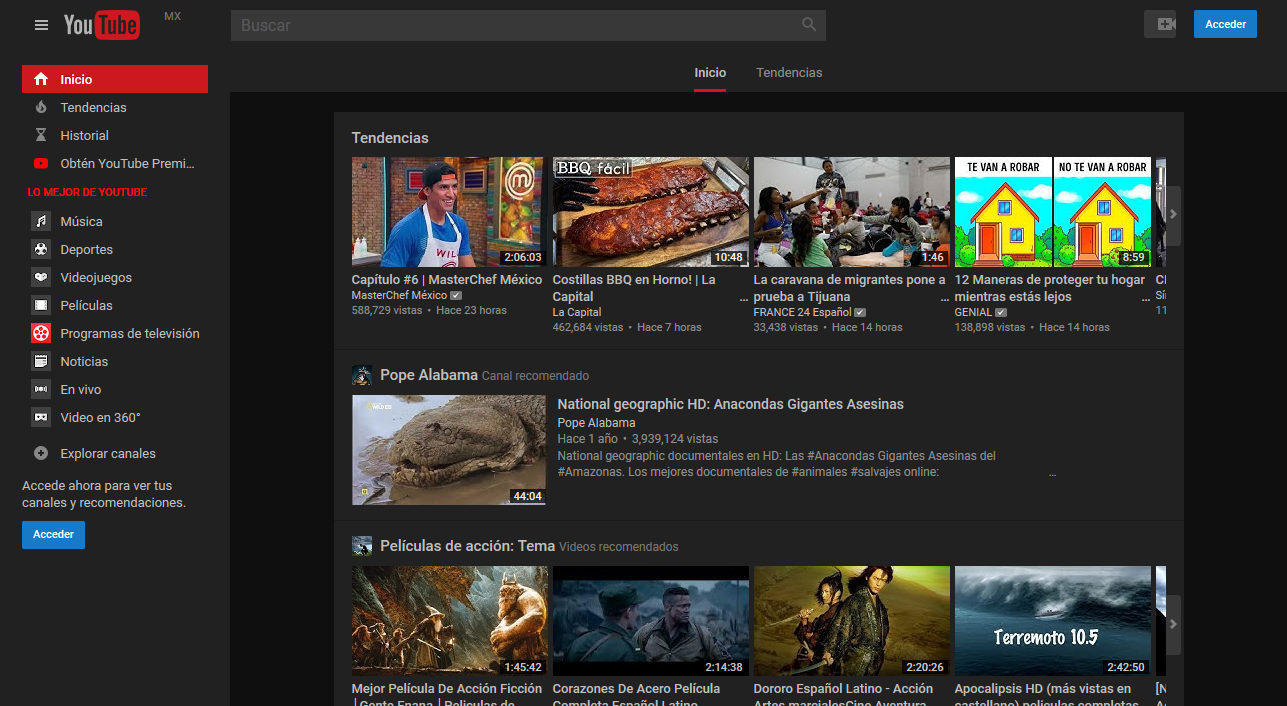Select the Inicio tab
Screen dimensions: 1287x706
tap(710, 72)
